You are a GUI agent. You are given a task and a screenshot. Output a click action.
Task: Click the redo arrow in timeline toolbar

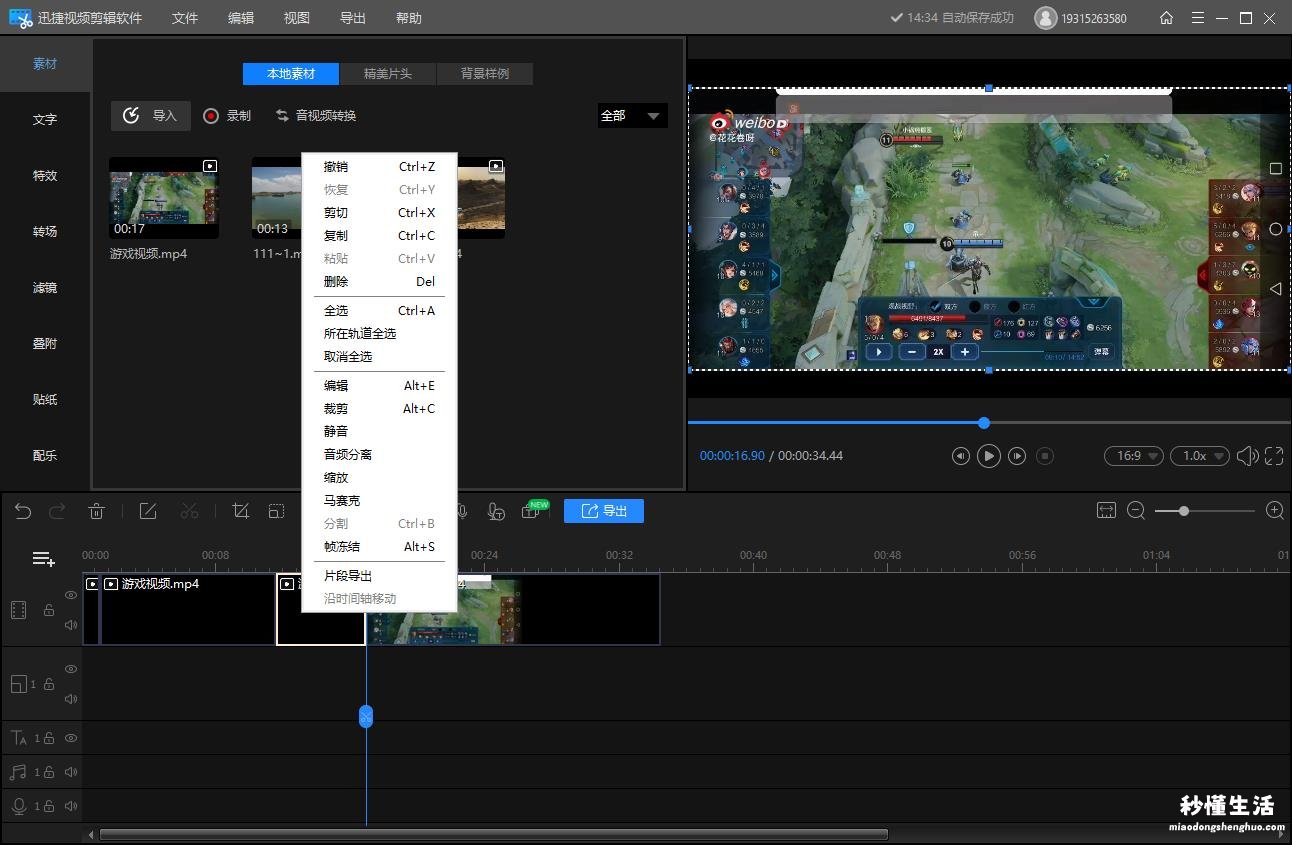tap(57, 511)
